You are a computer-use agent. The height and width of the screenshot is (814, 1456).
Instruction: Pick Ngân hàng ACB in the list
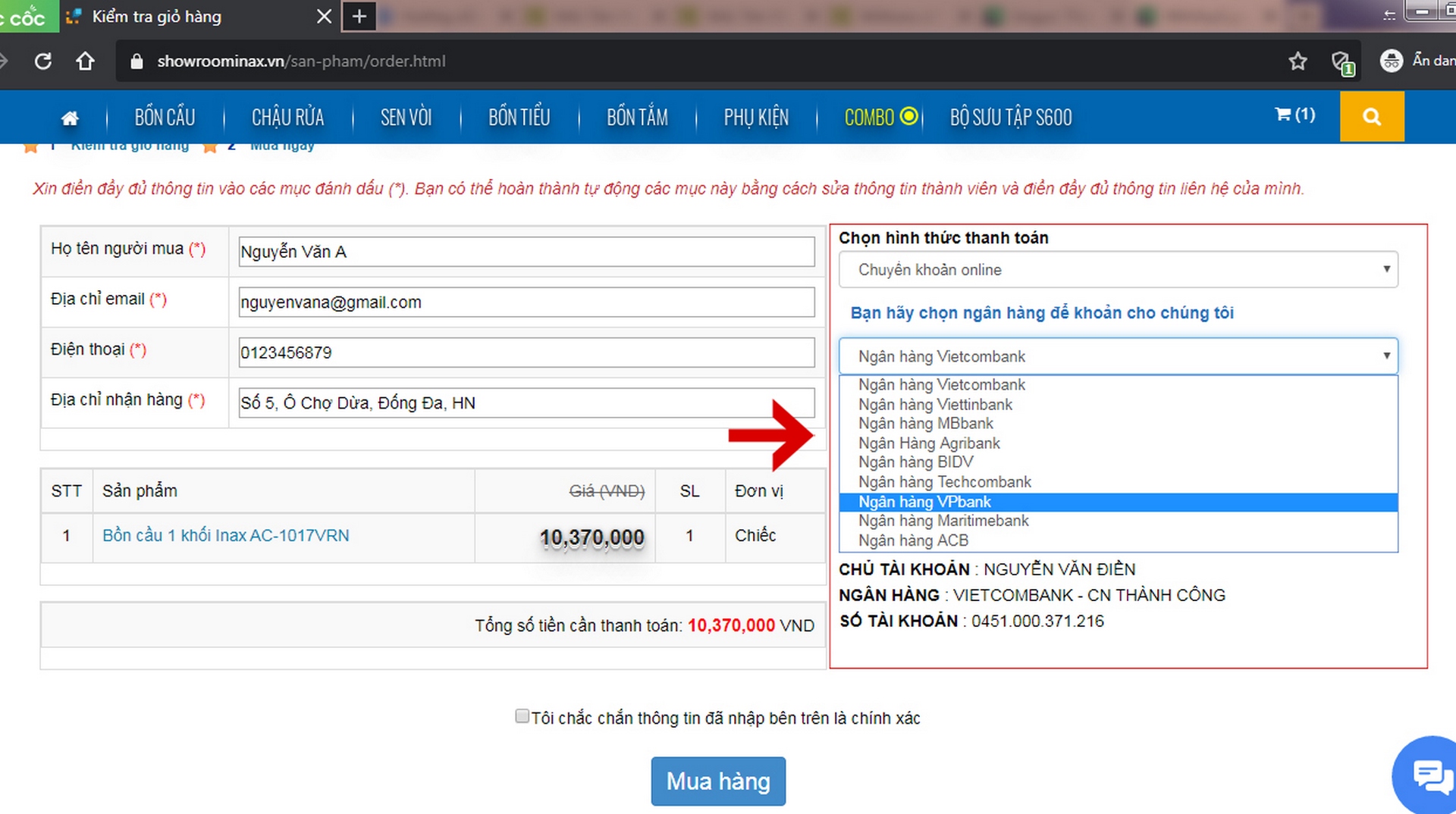913,540
